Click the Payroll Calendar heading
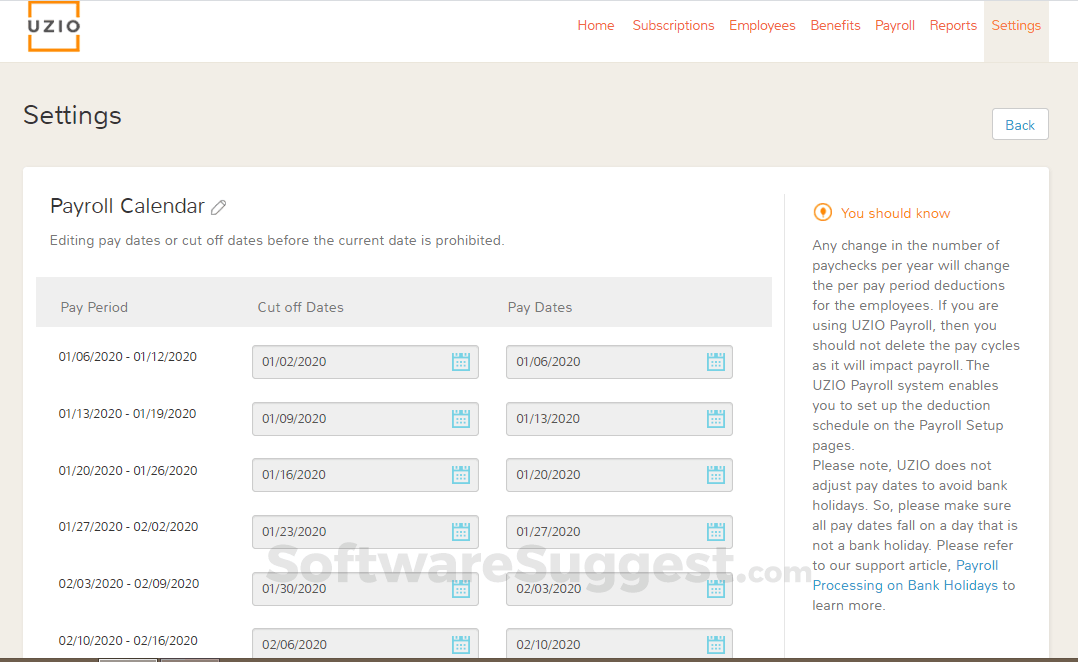 [127, 206]
